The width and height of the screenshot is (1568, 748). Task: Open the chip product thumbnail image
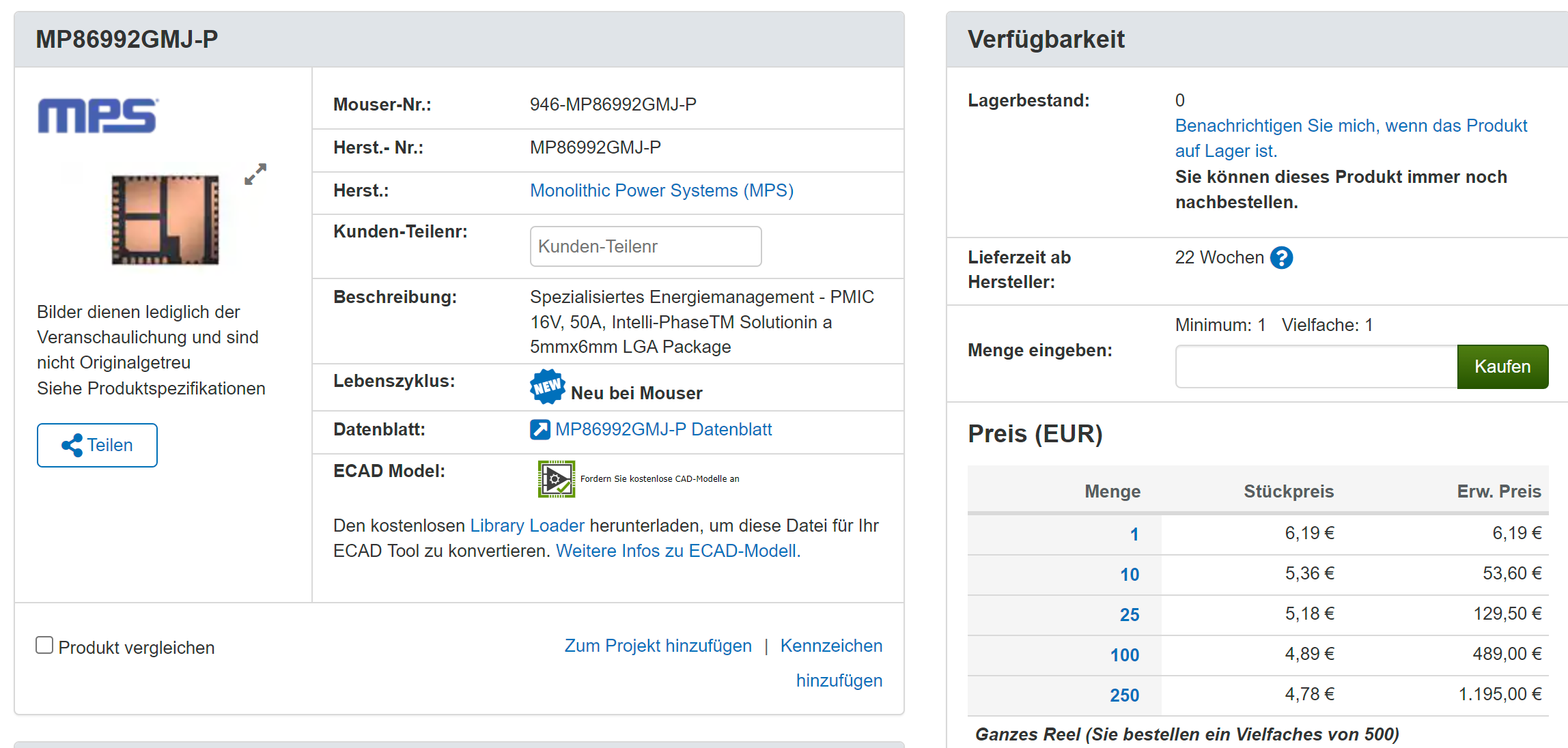[x=165, y=220]
